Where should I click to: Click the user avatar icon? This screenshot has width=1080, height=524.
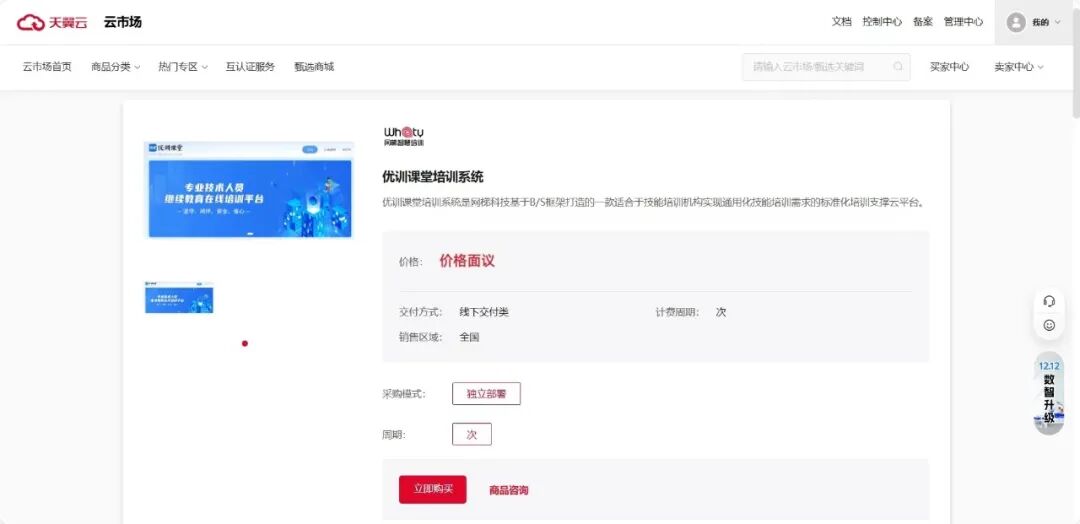(1016, 23)
